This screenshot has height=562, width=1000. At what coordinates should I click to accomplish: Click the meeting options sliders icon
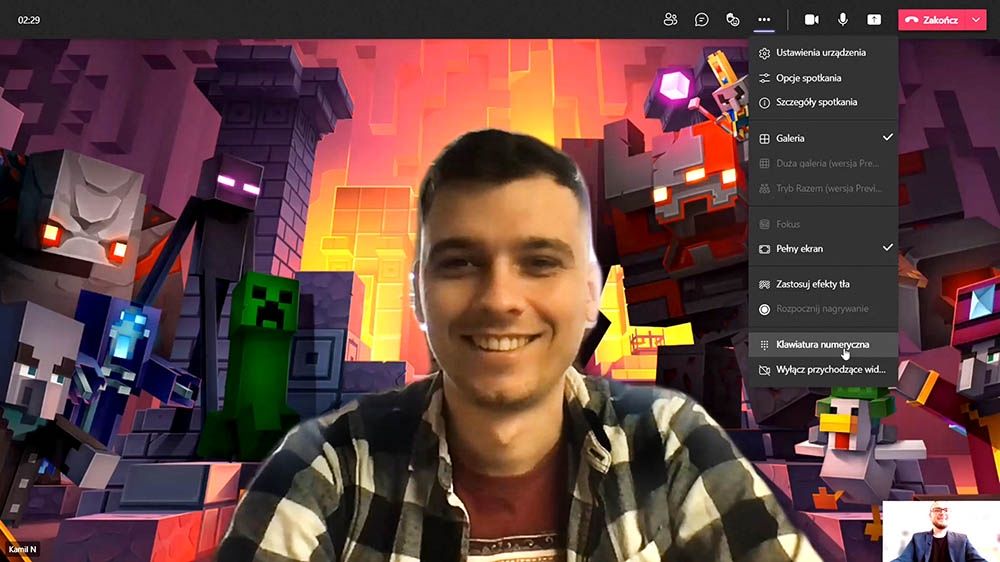[764, 78]
